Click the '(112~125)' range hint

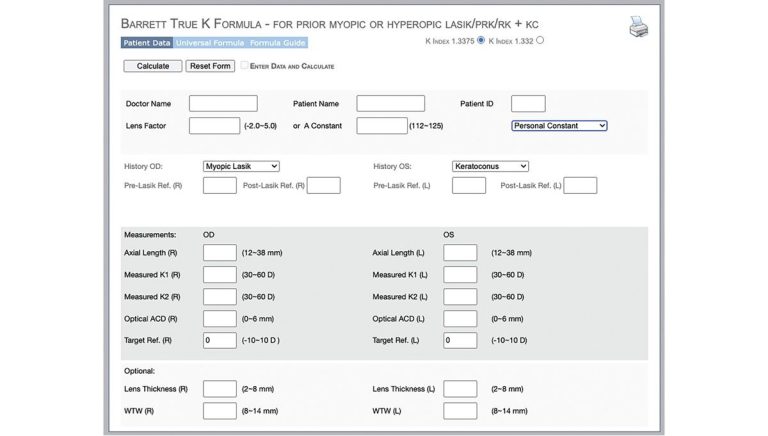(426, 125)
